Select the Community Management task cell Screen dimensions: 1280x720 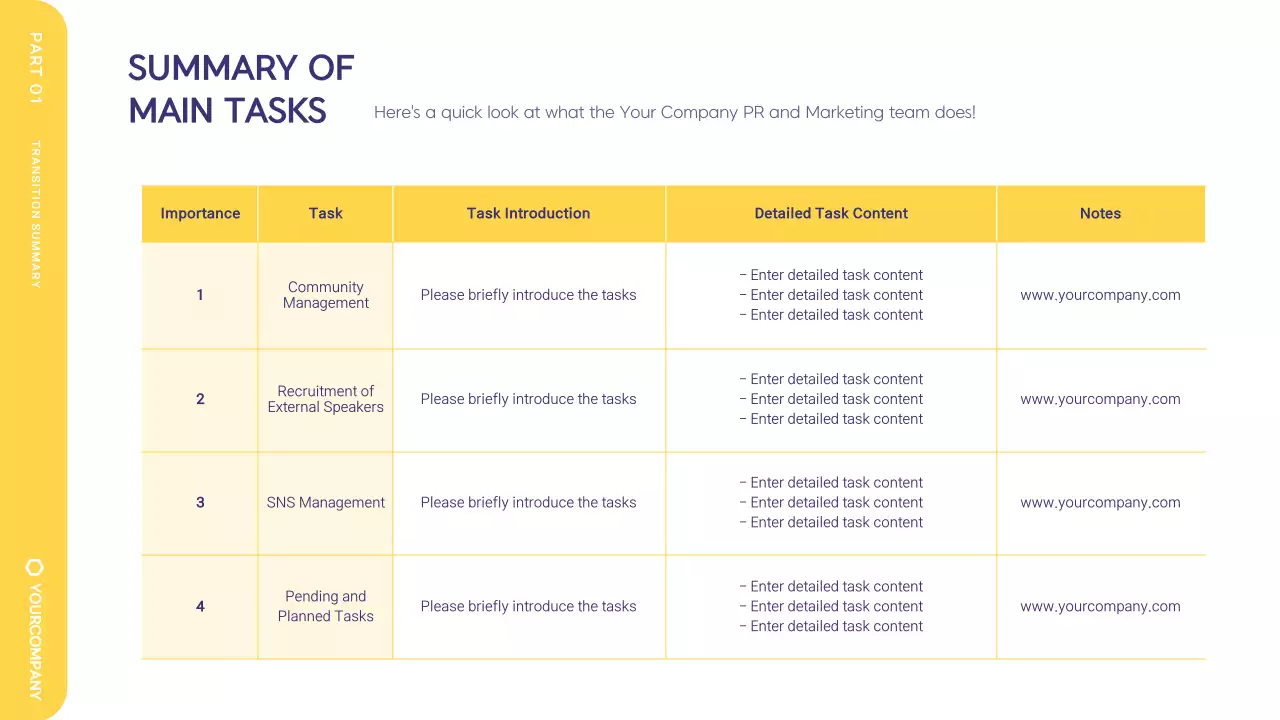pos(326,295)
